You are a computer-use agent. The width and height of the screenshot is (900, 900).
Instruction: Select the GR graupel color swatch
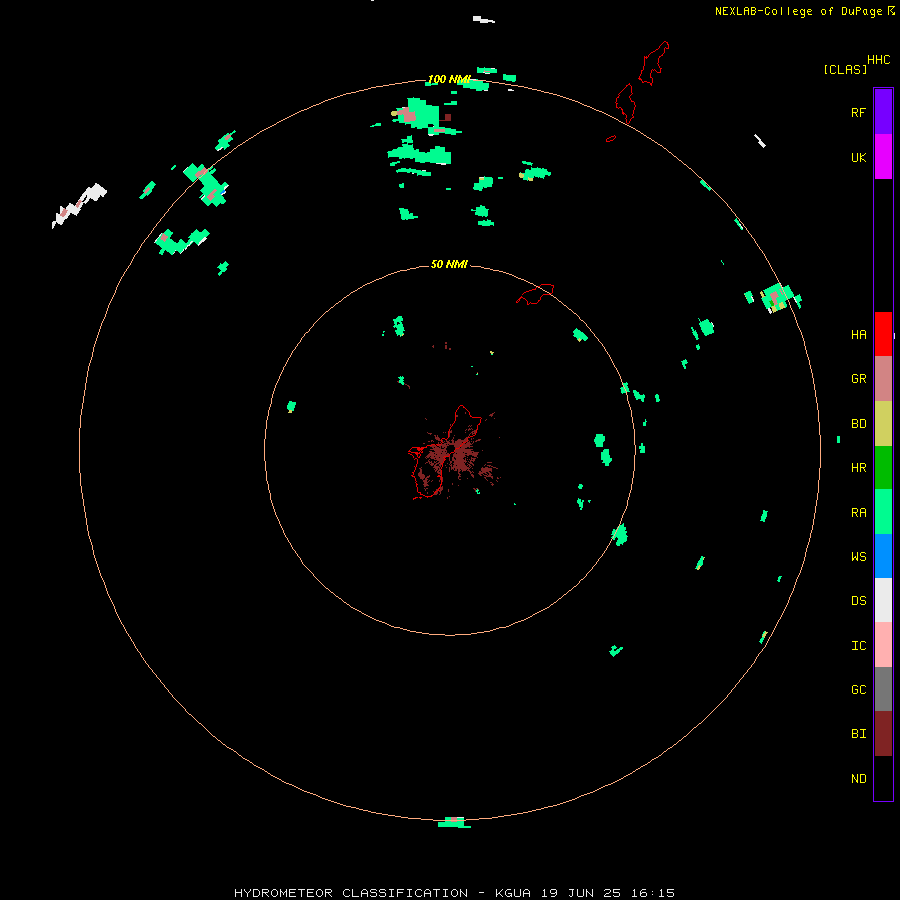tap(883, 379)
